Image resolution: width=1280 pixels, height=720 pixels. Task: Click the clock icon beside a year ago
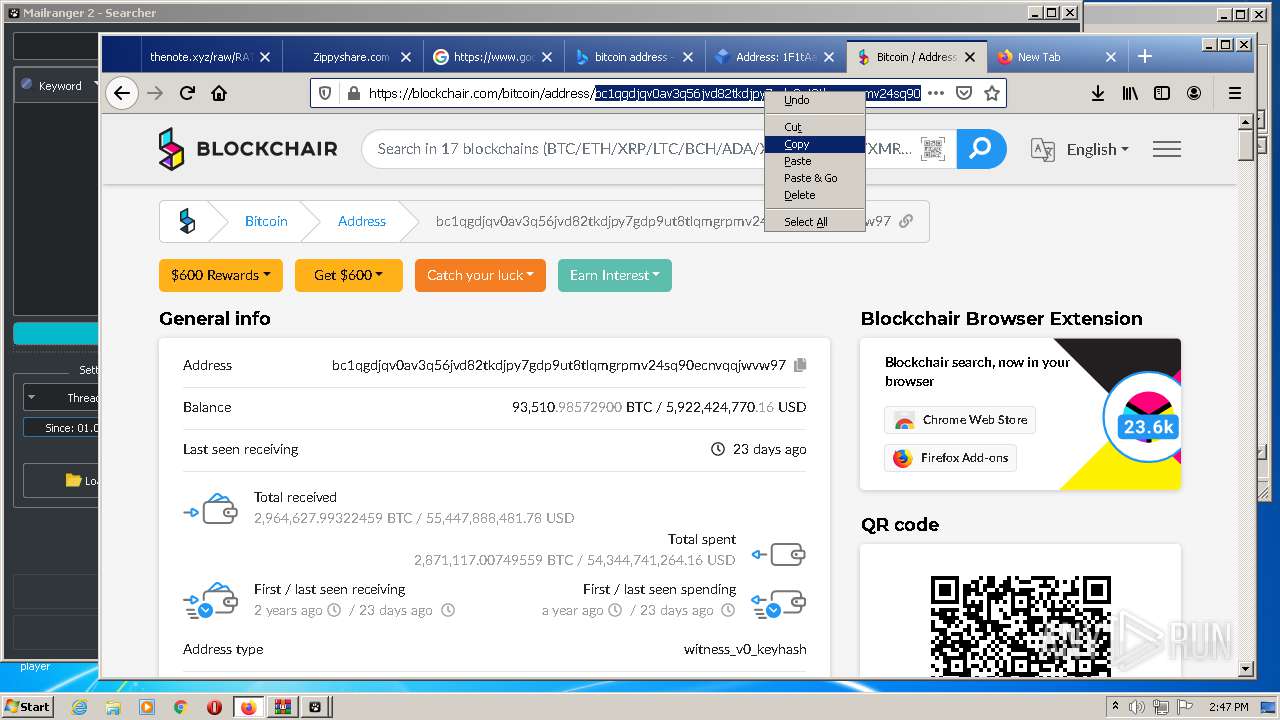pyautogui.click(x=614, y=610)
